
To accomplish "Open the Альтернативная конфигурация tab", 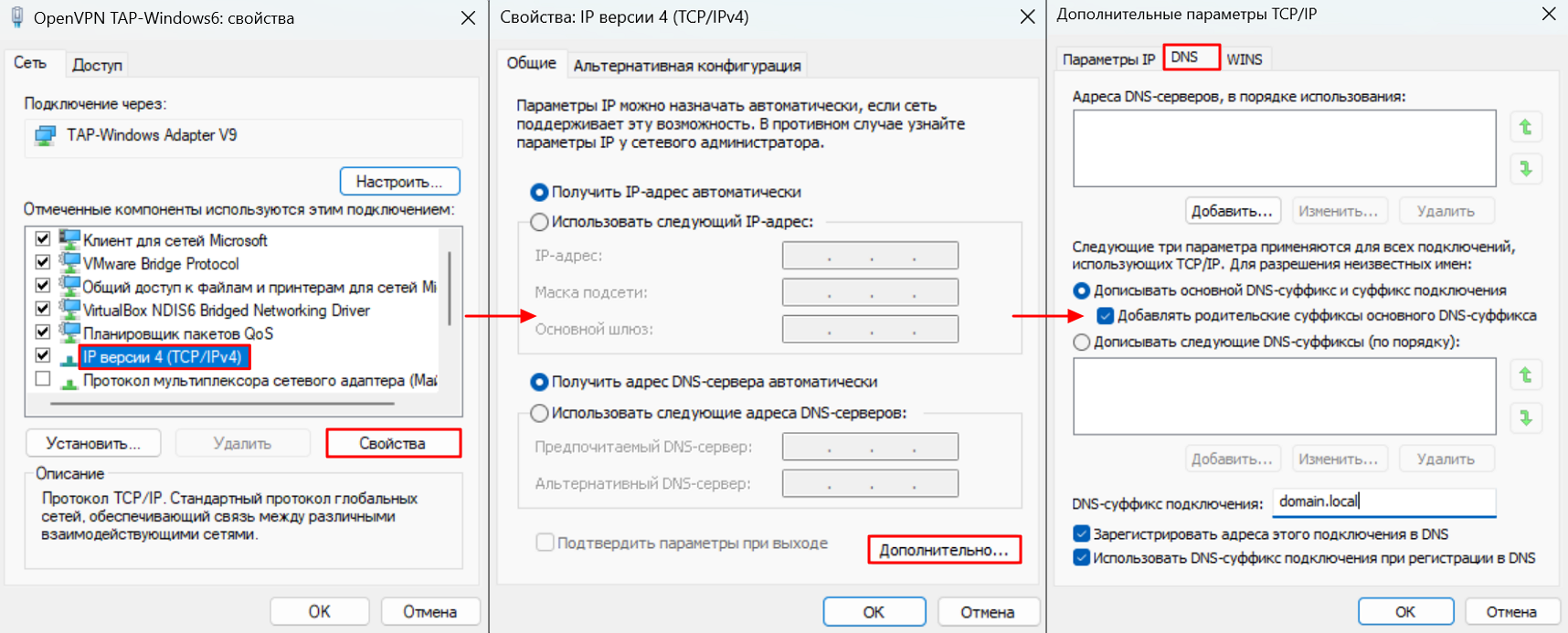I will click(x=686, y=66).
